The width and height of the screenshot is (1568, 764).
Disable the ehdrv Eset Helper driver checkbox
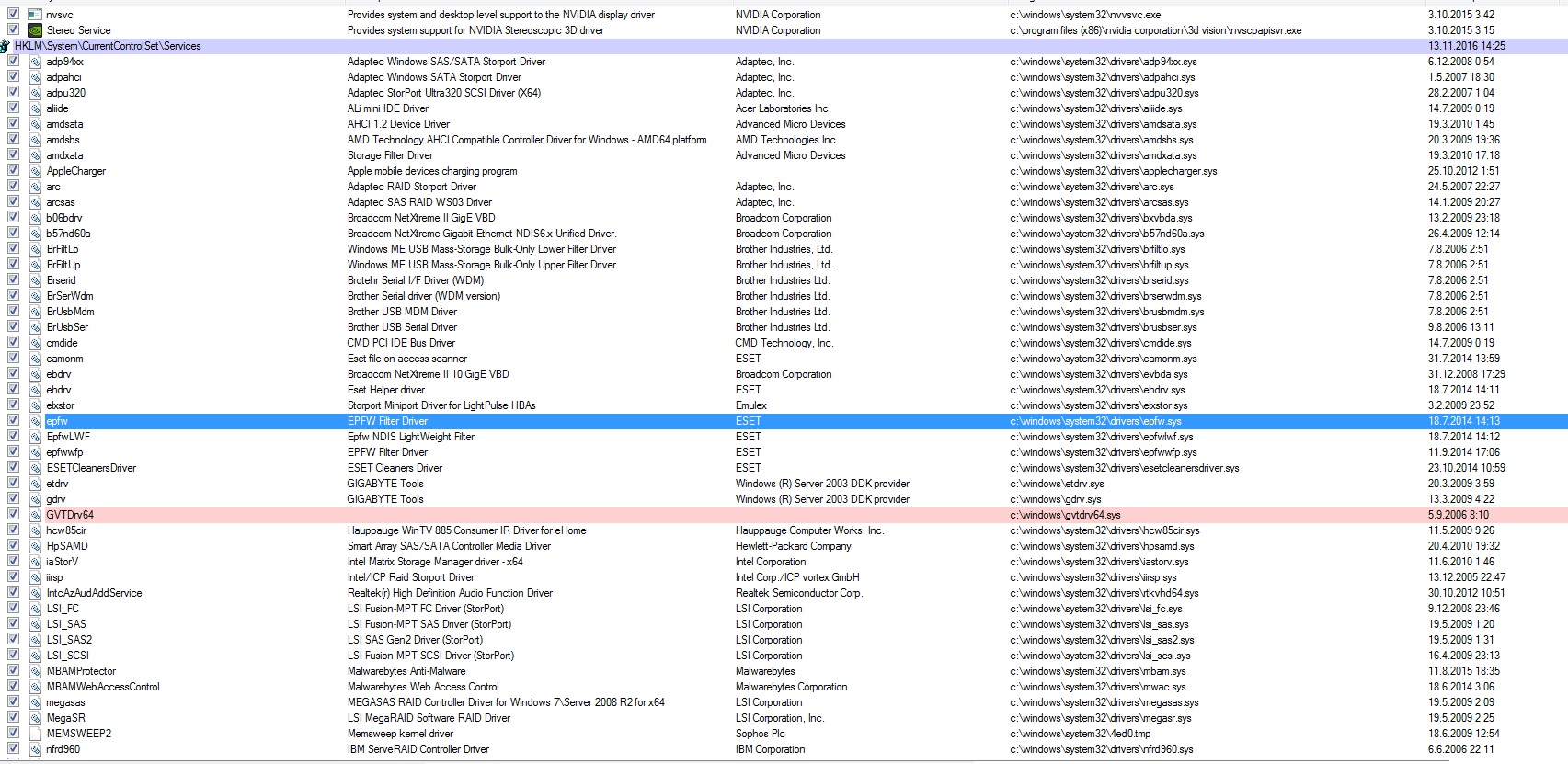coord(13,390)
